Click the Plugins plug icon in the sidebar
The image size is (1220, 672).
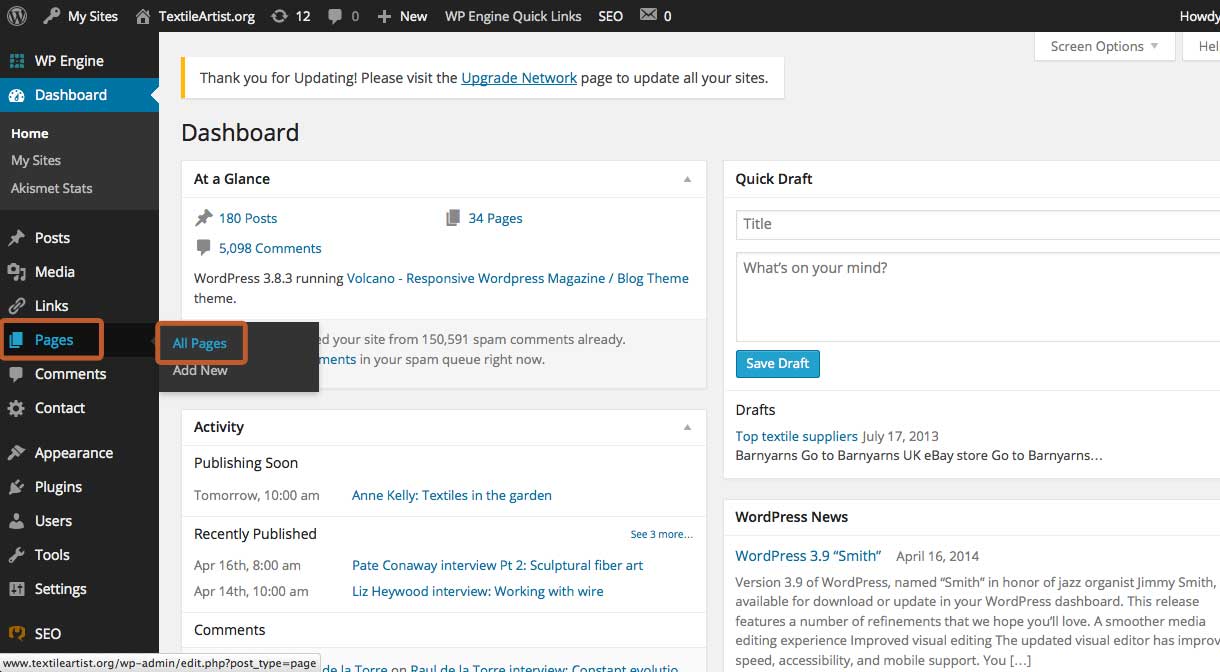point(16,487)
